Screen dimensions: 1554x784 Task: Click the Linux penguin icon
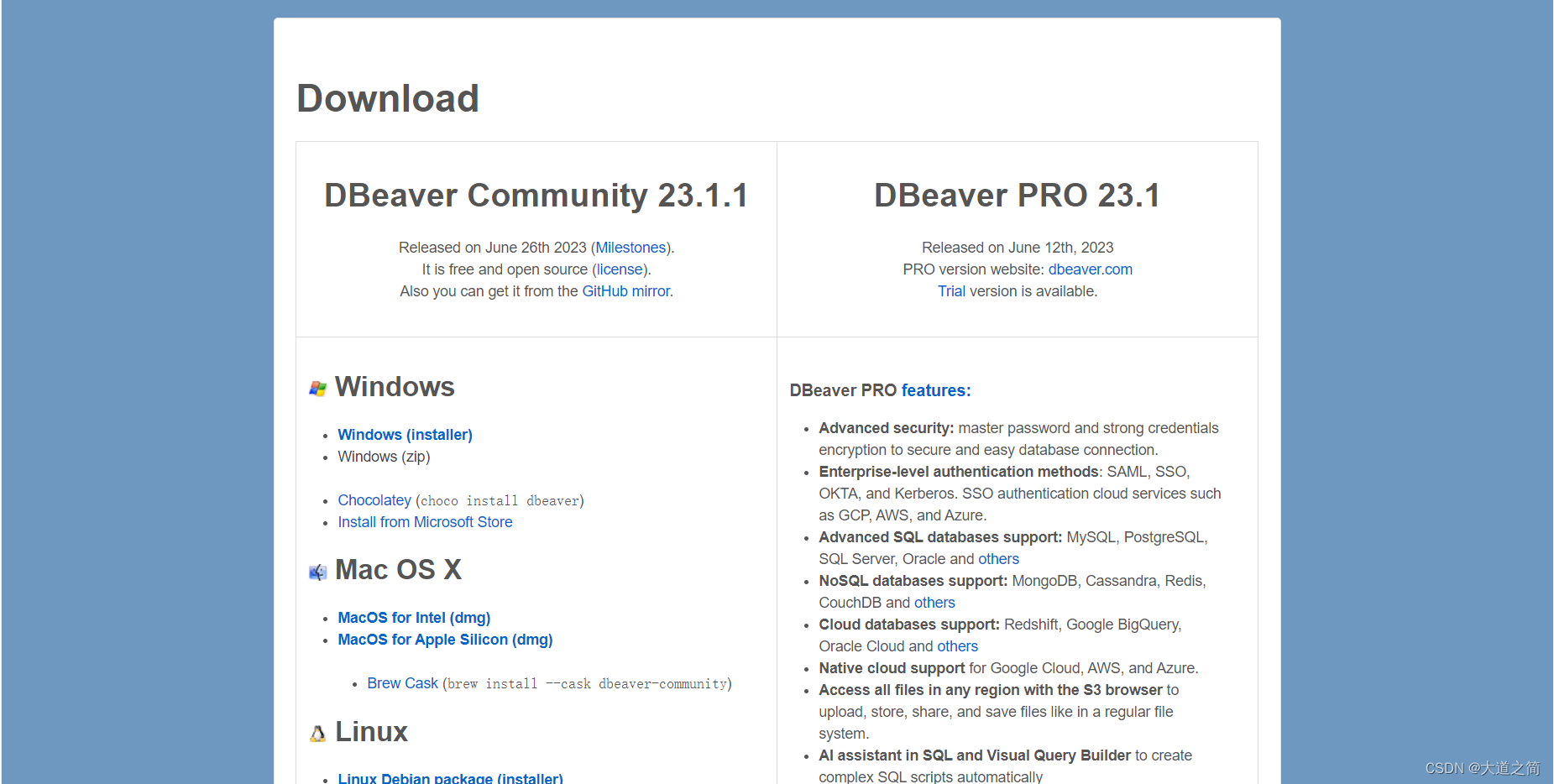point(317,734)
